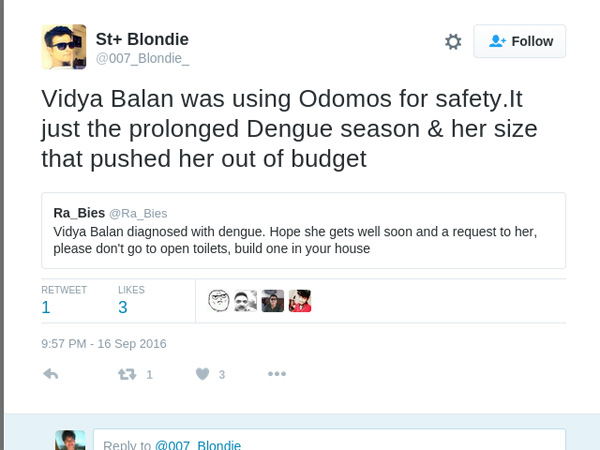Click the St+ Blondie display name
600x450 pixels.
tap(142, 39)
